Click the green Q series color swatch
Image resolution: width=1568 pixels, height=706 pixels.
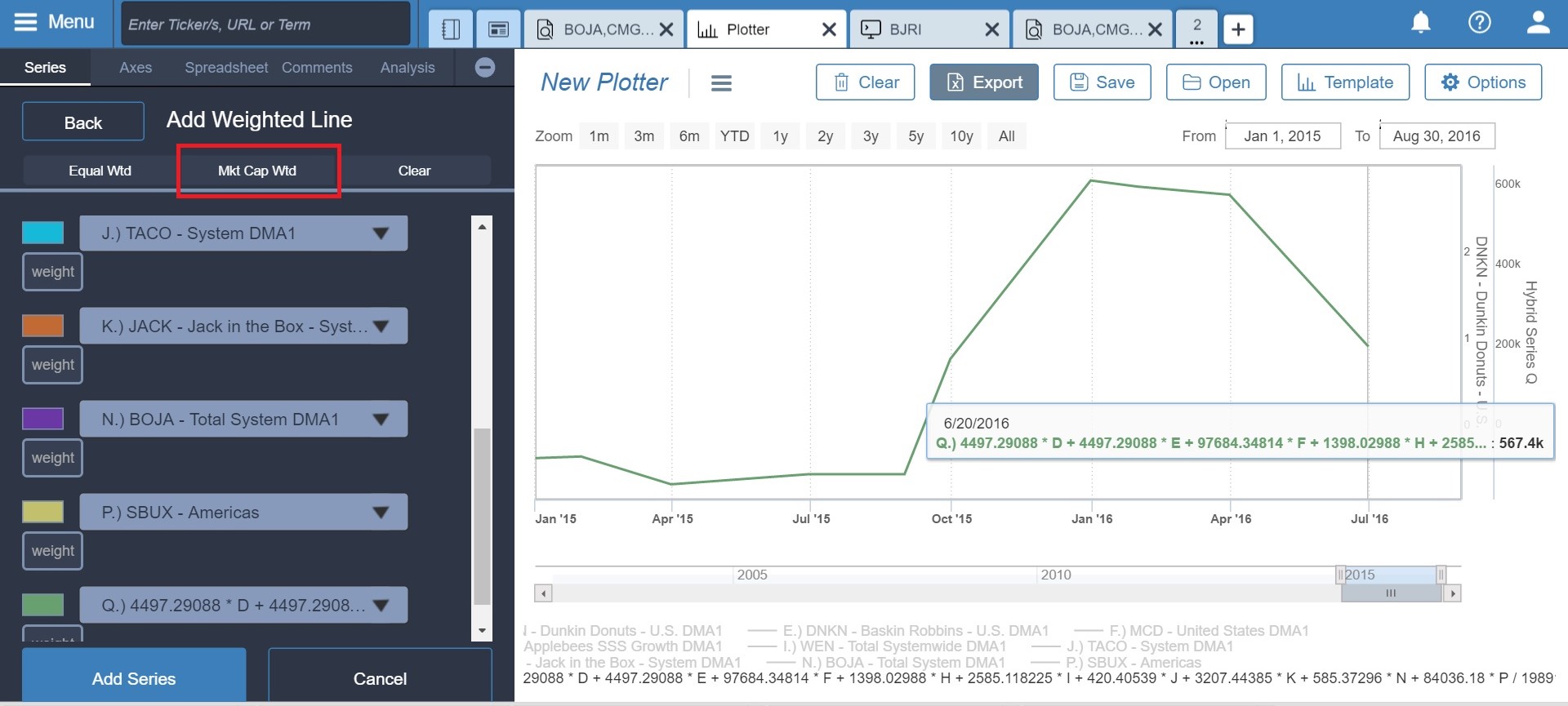[43, 605]
